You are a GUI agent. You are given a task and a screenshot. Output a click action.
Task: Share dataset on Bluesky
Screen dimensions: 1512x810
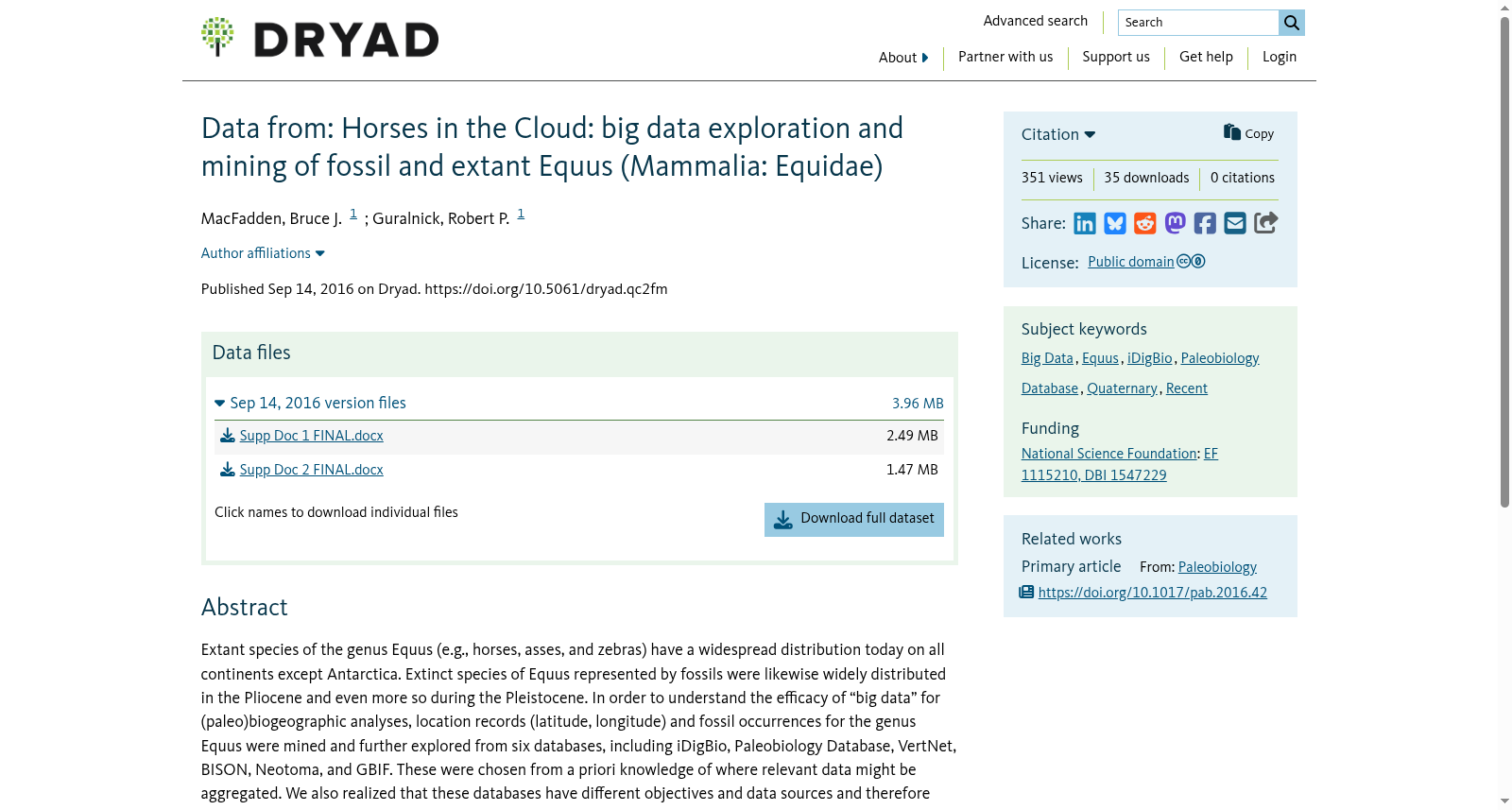coord(1115,223)
